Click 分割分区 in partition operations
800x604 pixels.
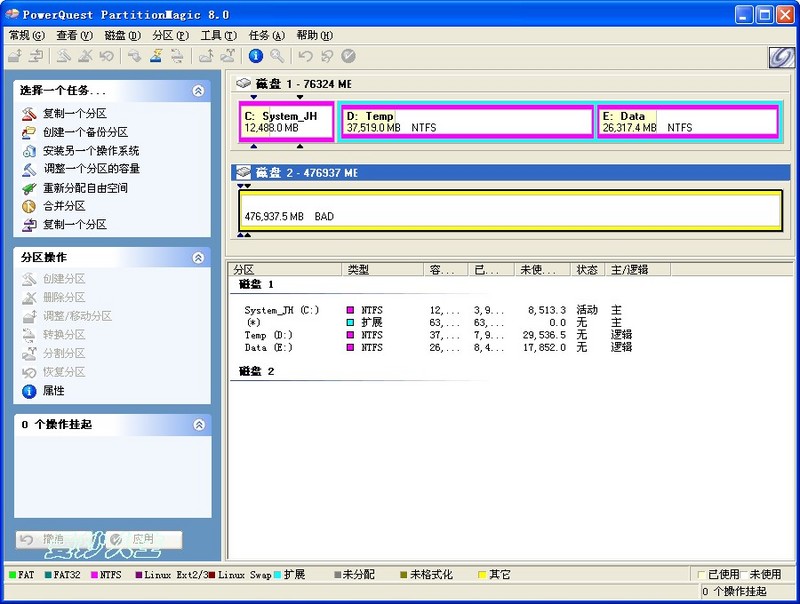click(x=54, y=353)
